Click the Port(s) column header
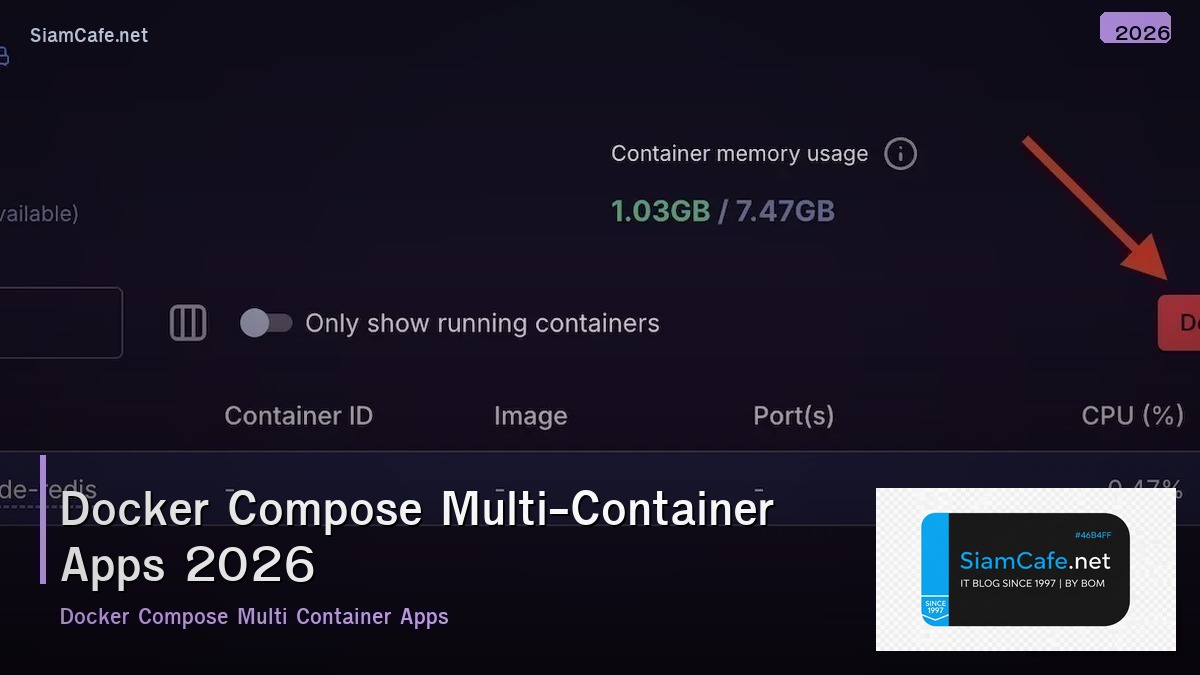 click(793, 415)
